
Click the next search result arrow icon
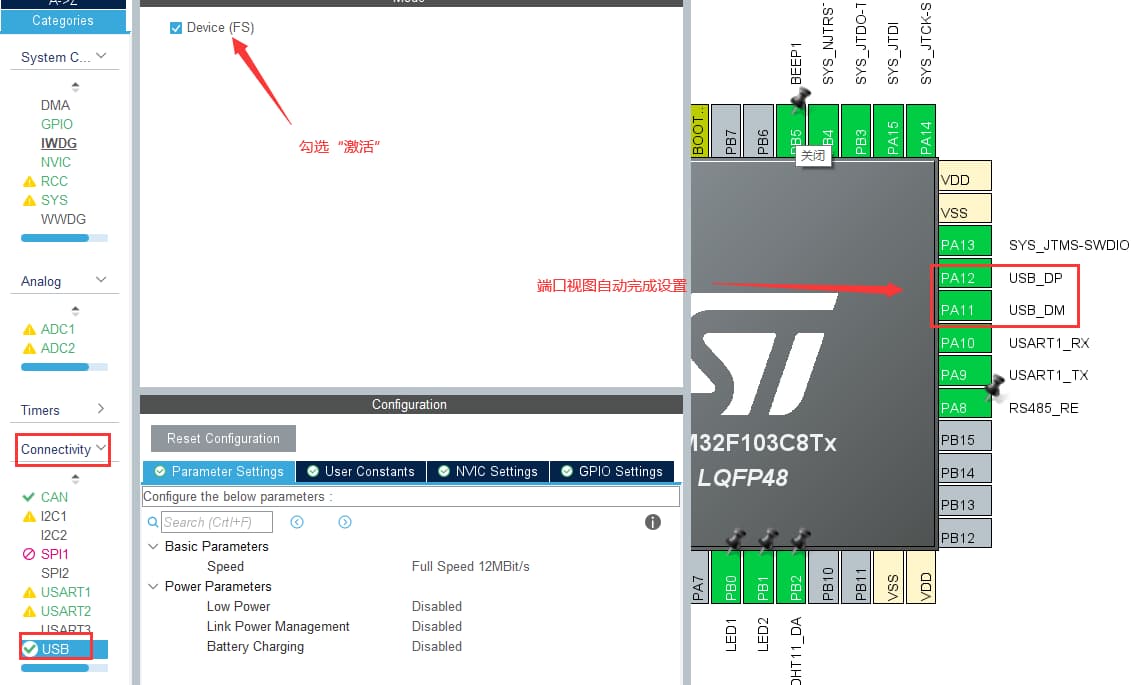(x=345, y=522)
